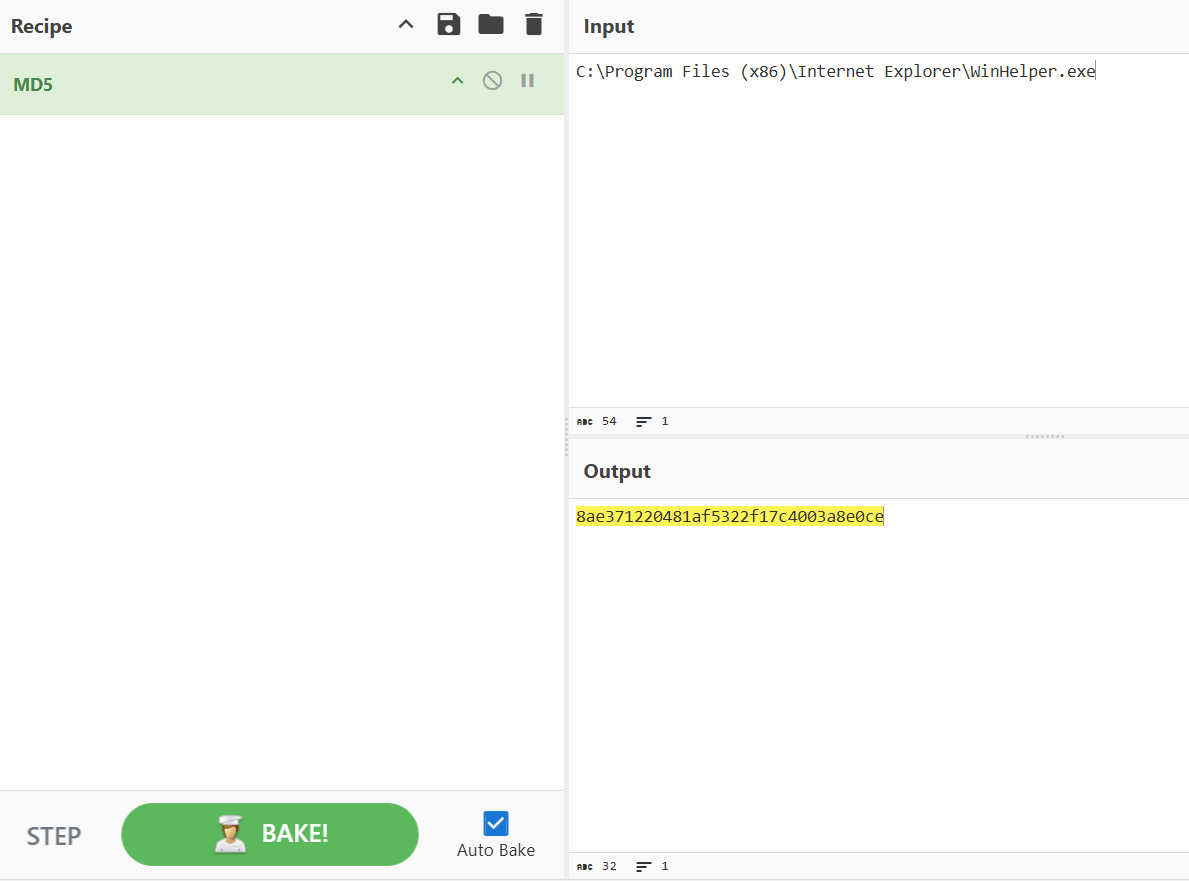The height and width of the screenshot is (881, 1189).
Task: Open the load recipe folder icon
Action: point(491,24)
